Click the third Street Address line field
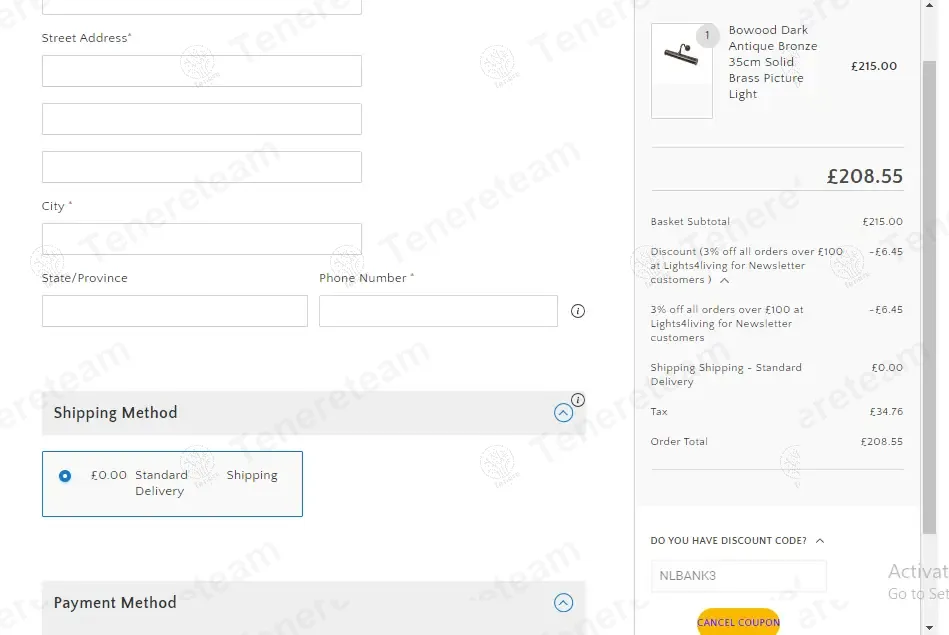The image size is (949, 635). point(201,167)
